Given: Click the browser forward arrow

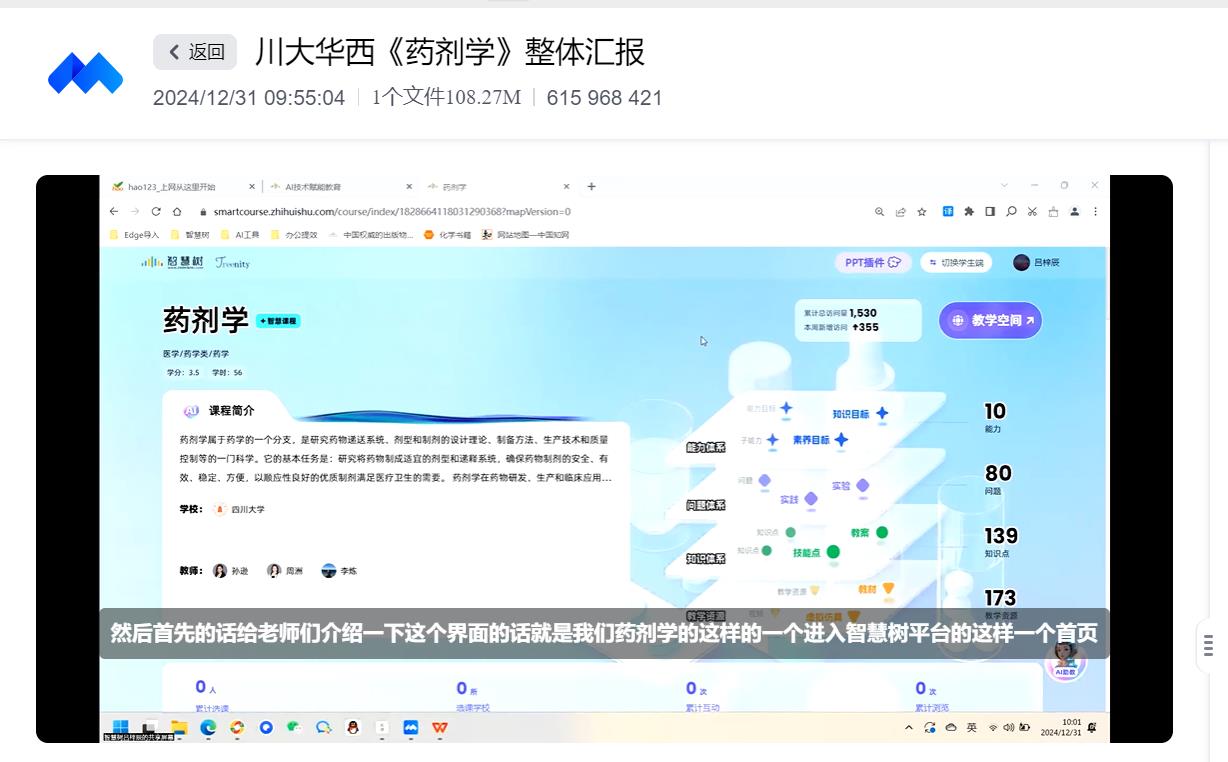Looking at the screenshot, I should (134, 211).
